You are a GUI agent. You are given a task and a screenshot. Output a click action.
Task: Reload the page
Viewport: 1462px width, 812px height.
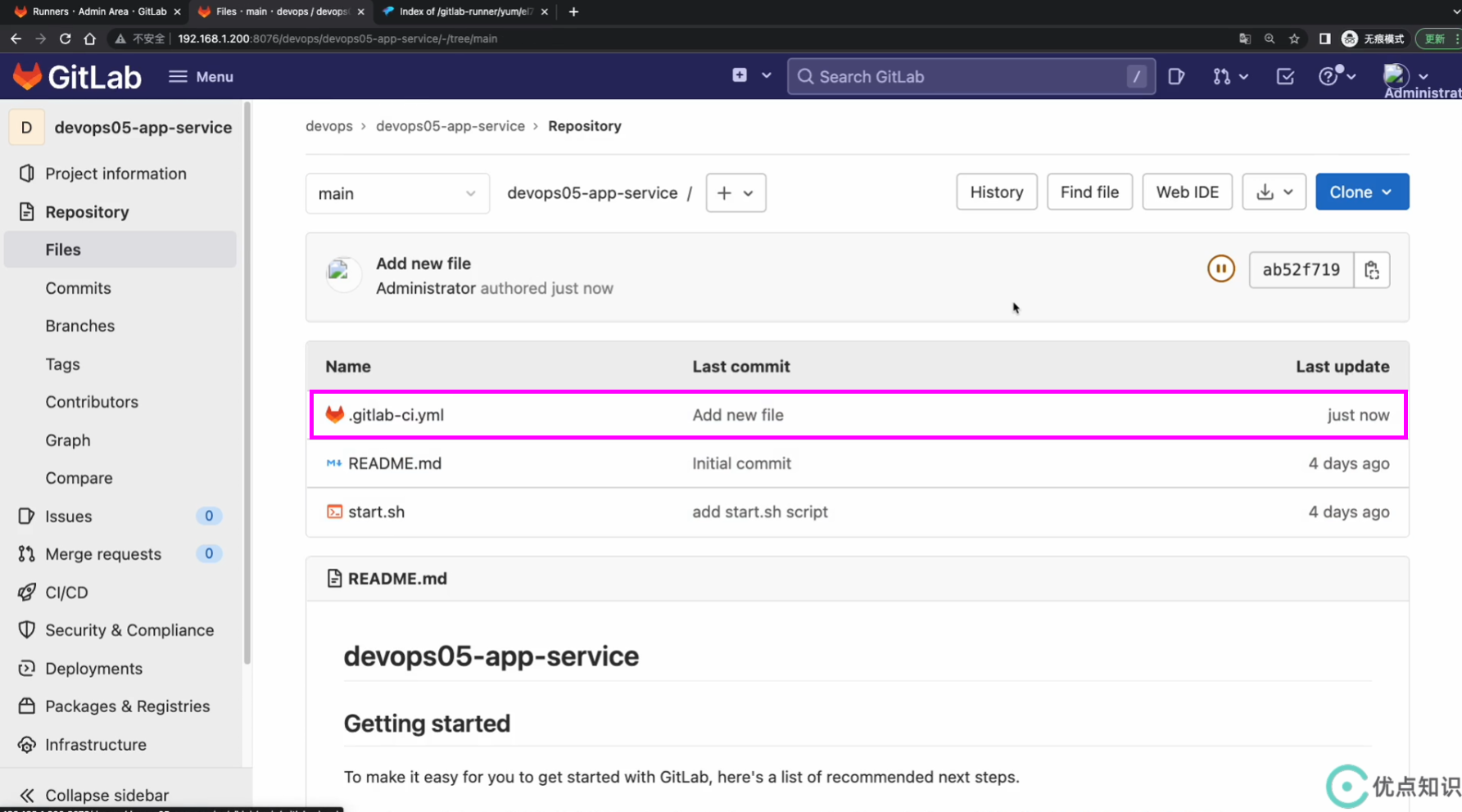65,38
